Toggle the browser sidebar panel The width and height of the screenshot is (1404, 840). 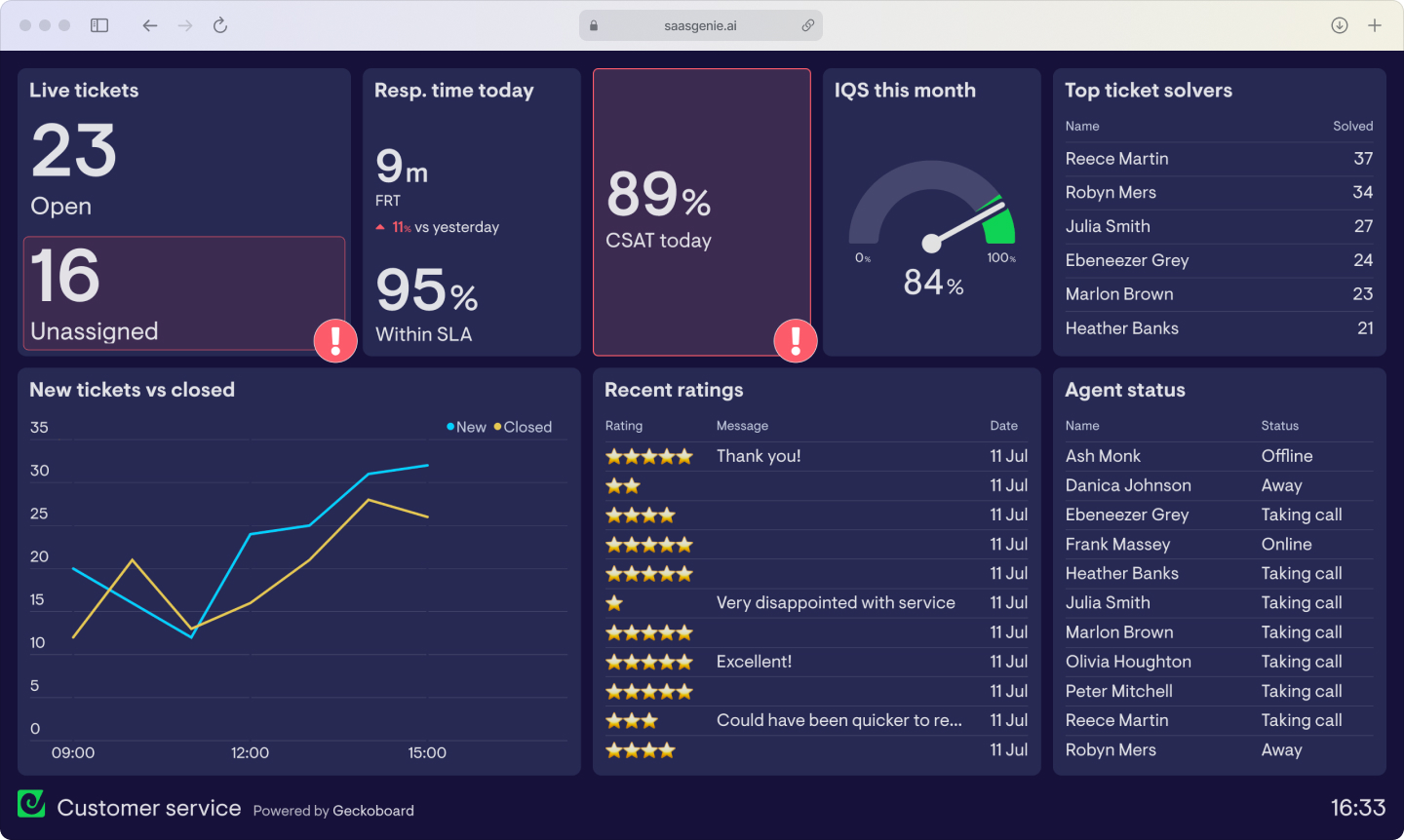click(99, 25)
